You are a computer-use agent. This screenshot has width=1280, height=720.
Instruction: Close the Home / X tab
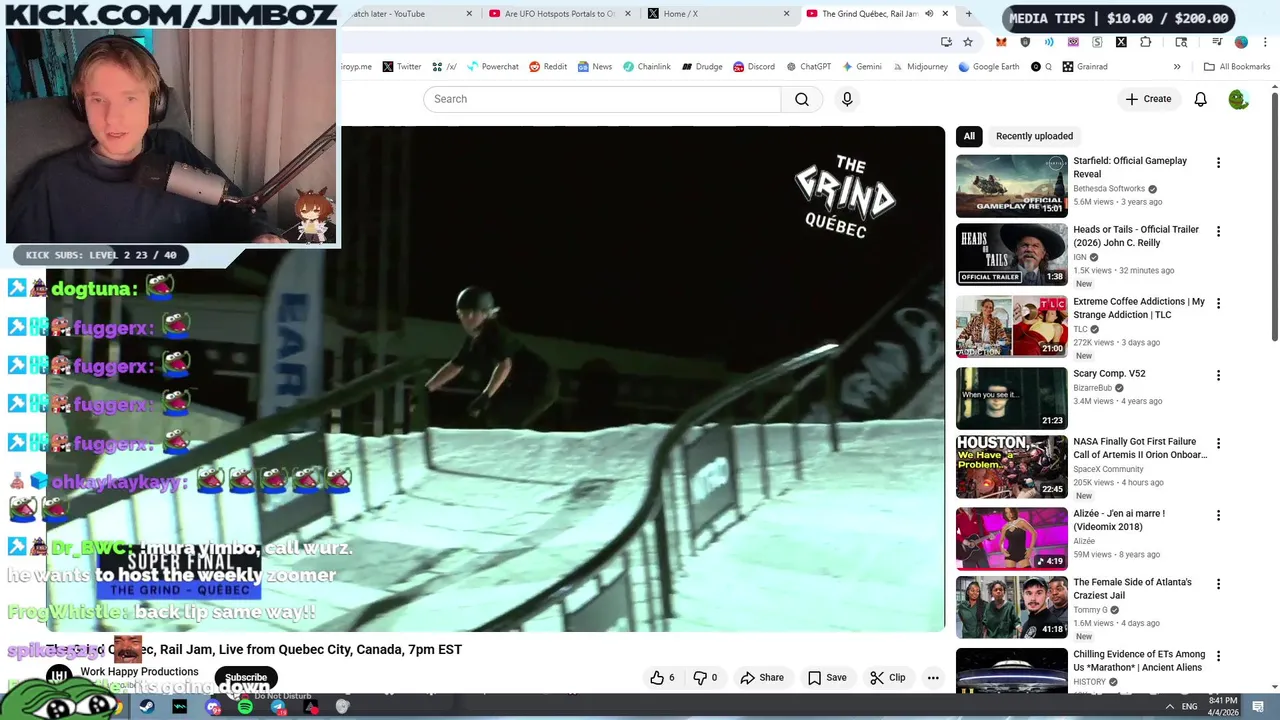coord(786,14)
